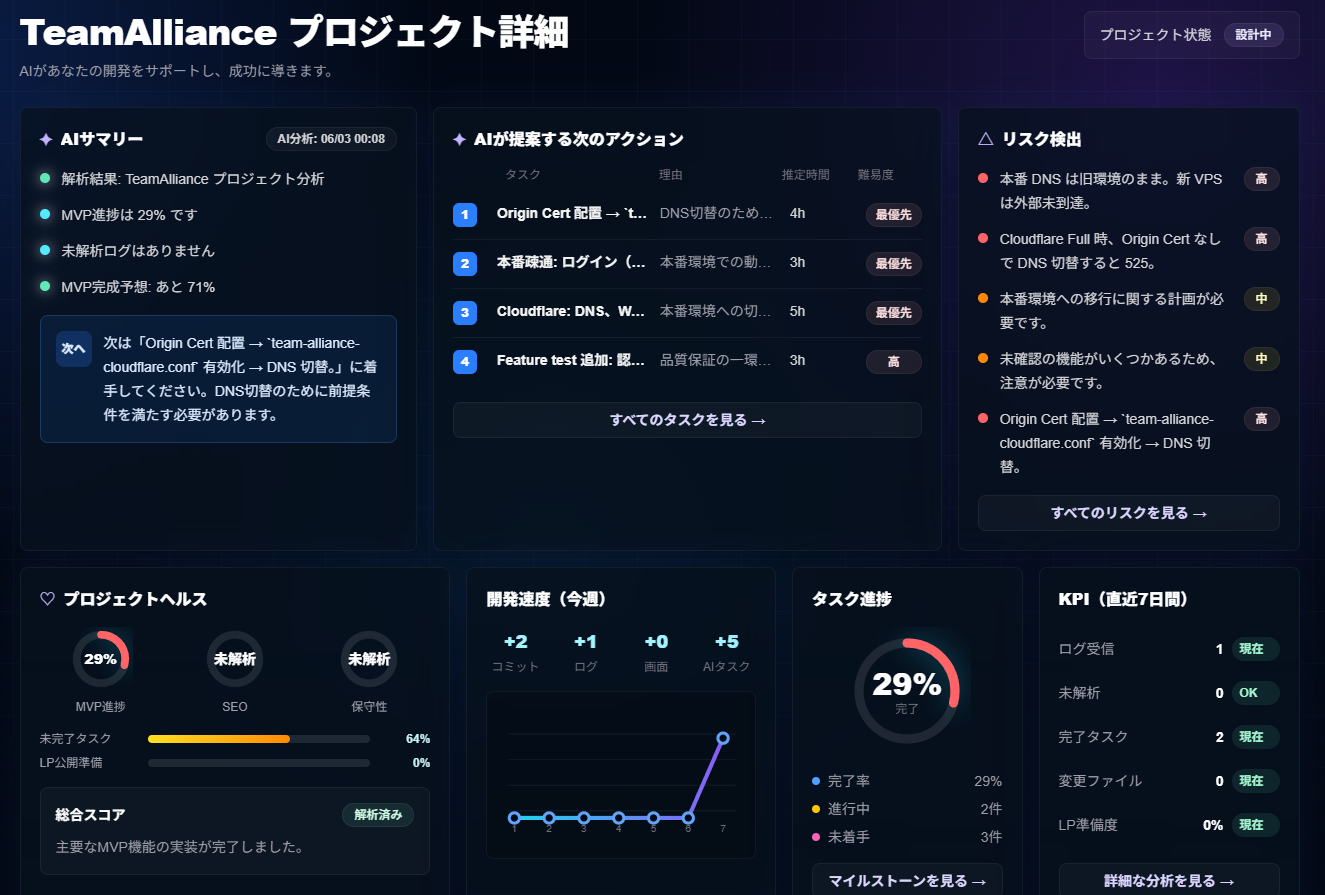
Task: Click the 現在 badge on 変更ファイル row
Action: (1255, 781)
